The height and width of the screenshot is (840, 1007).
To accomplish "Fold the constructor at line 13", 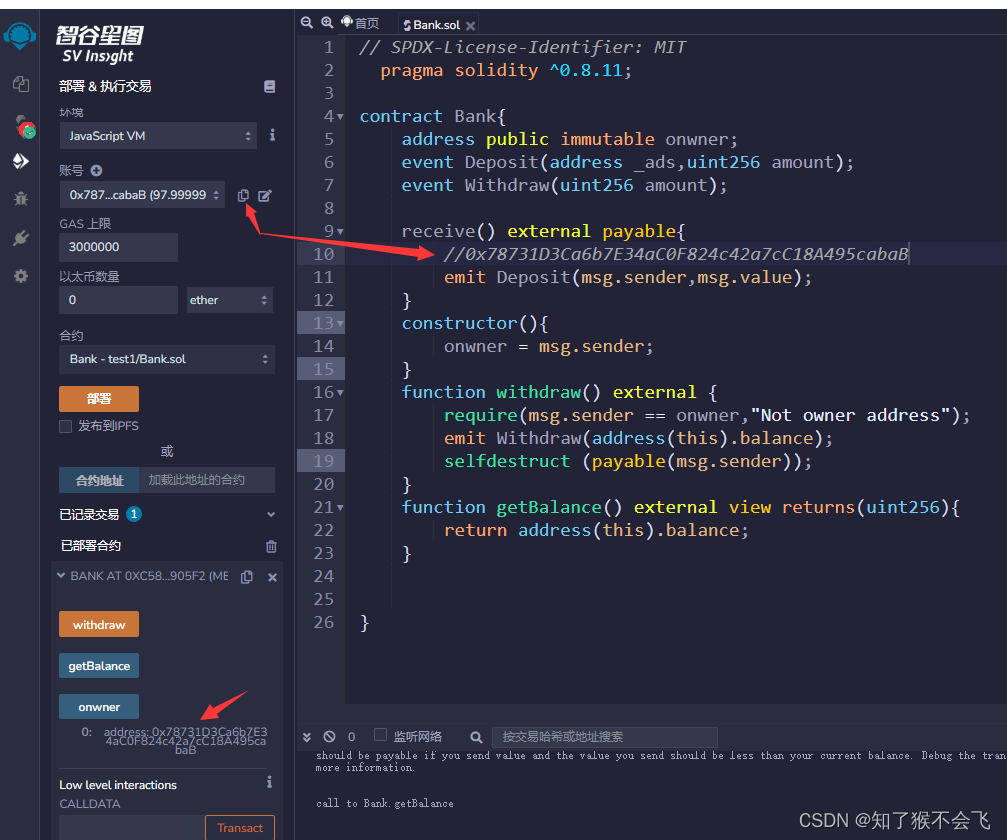I will (x=340, y=324).
